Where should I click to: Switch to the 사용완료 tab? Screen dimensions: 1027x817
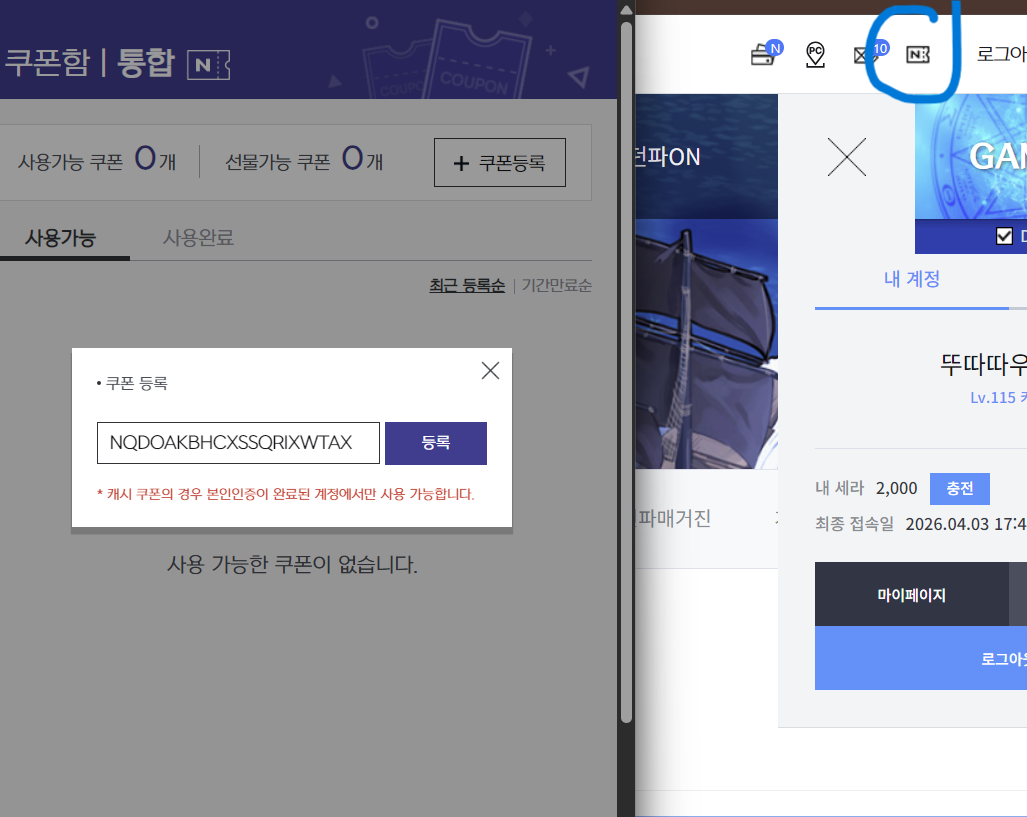point(198,238)
